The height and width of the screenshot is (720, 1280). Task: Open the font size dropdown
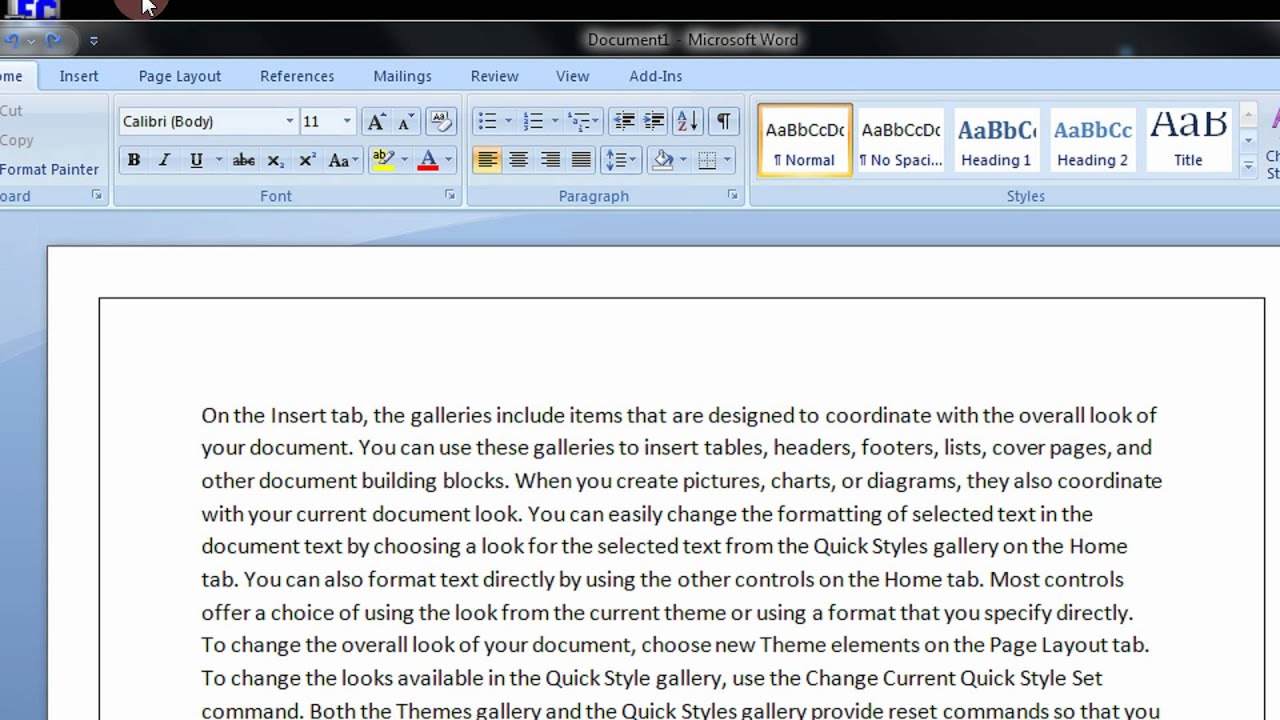click(x=347, y=121)
